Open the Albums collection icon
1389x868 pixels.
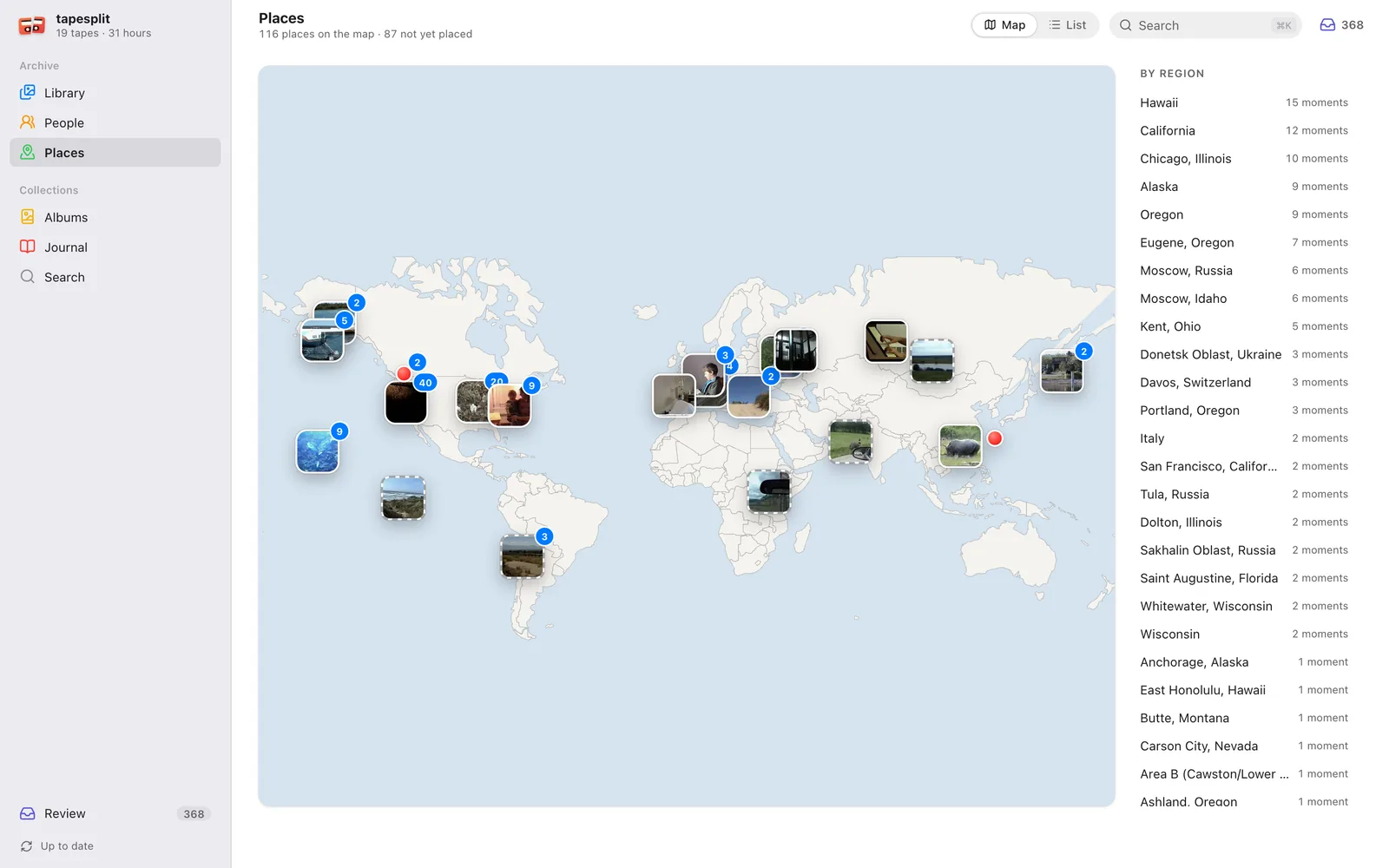click(x=28, y=217)
